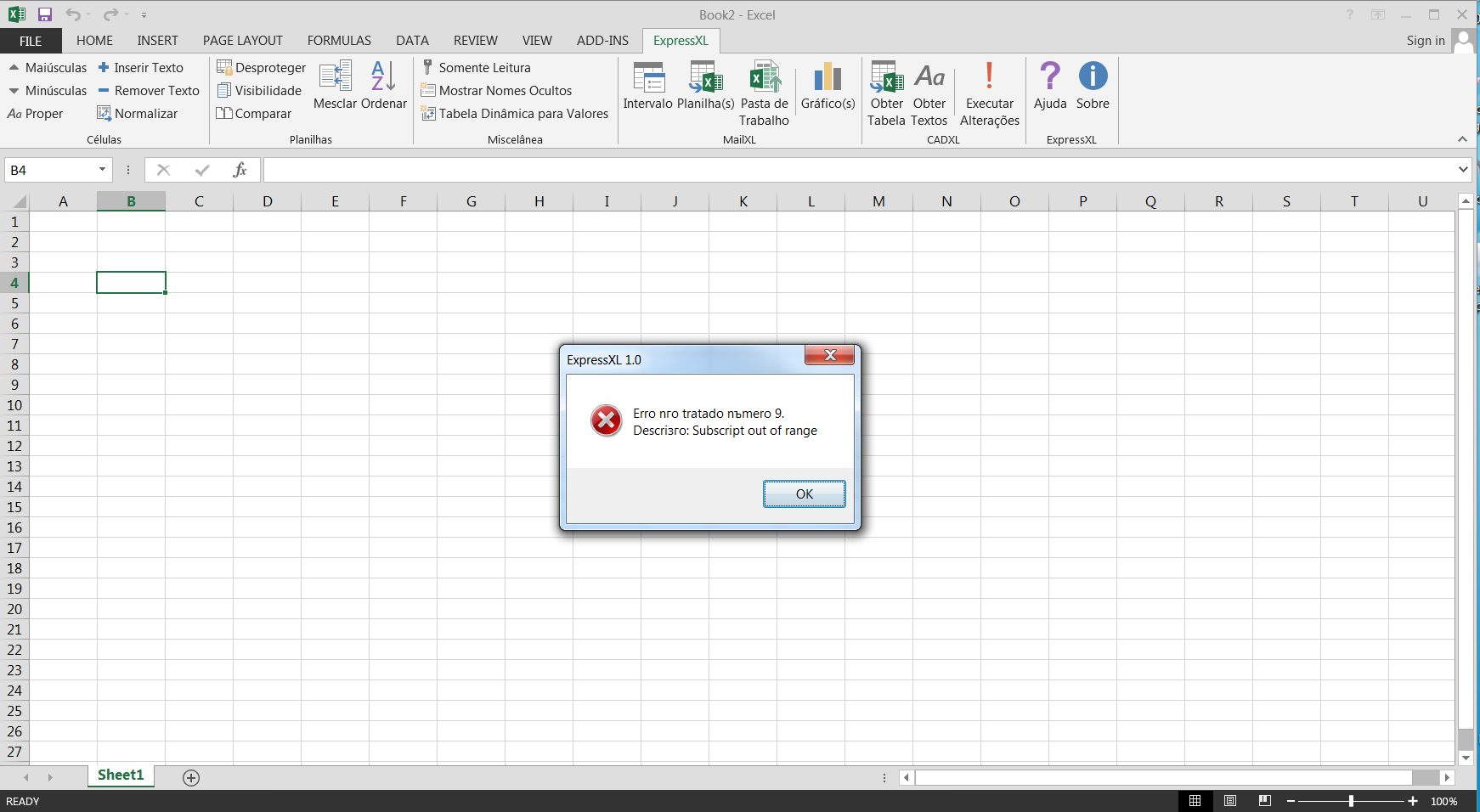
Task: Select column D header
Action: pyautogui.click(x=268, y=201)
